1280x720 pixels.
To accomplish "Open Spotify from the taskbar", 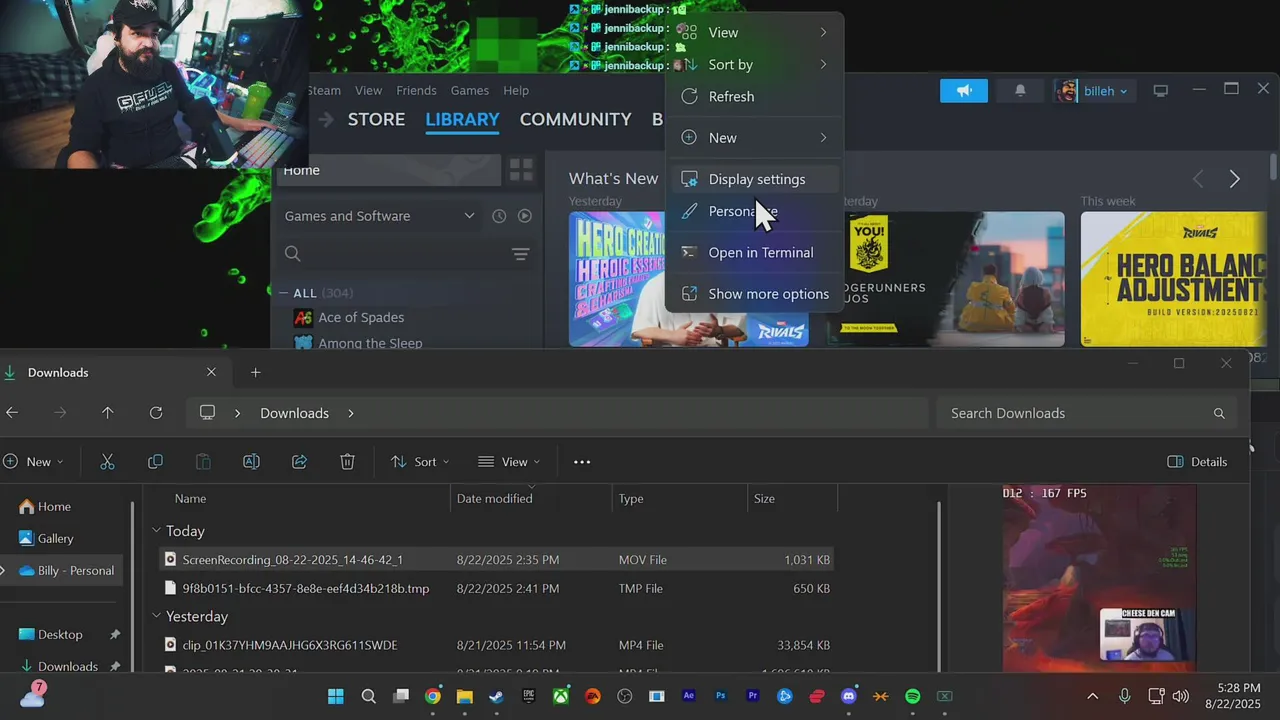I will (913, 696).
